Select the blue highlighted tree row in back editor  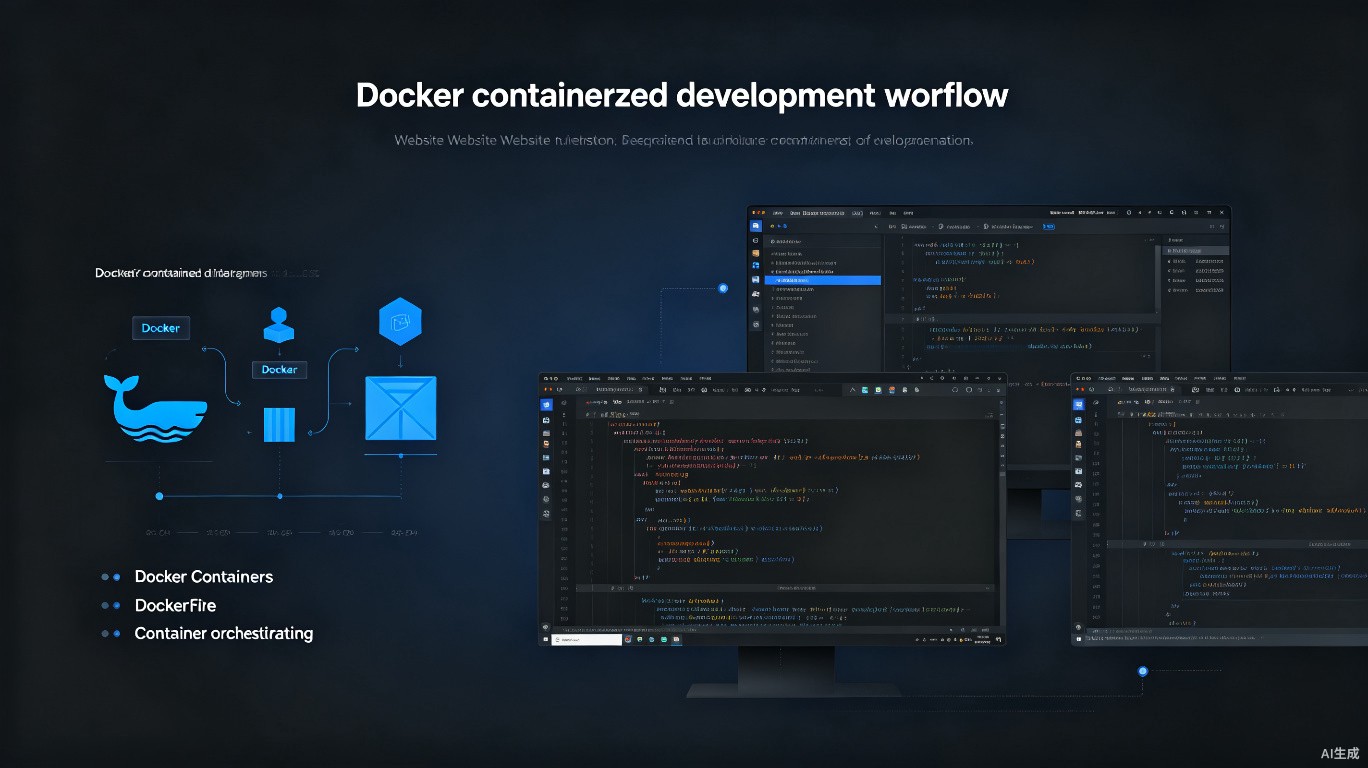coord(823,281)
